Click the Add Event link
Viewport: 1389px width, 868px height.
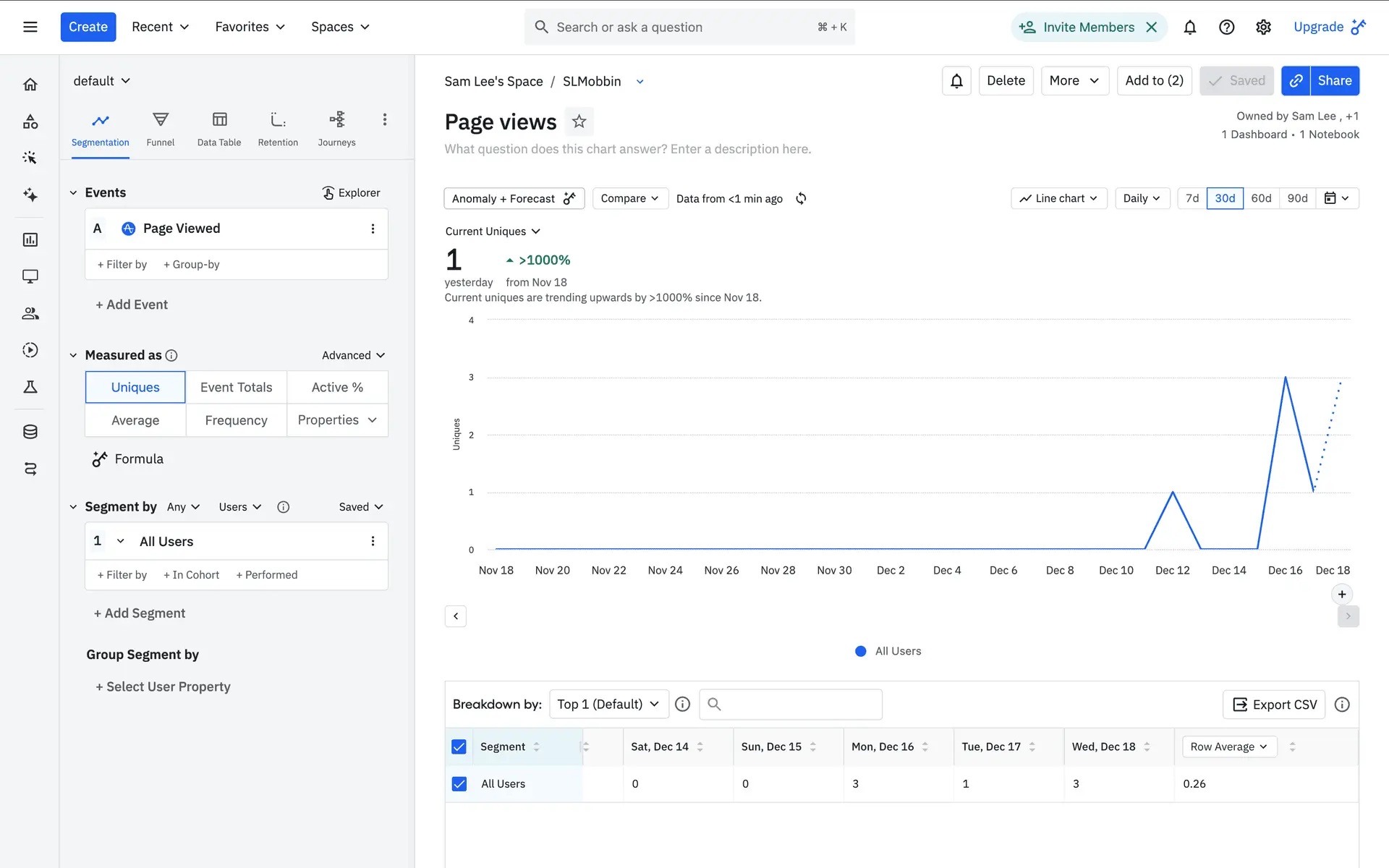click(132, 305)
